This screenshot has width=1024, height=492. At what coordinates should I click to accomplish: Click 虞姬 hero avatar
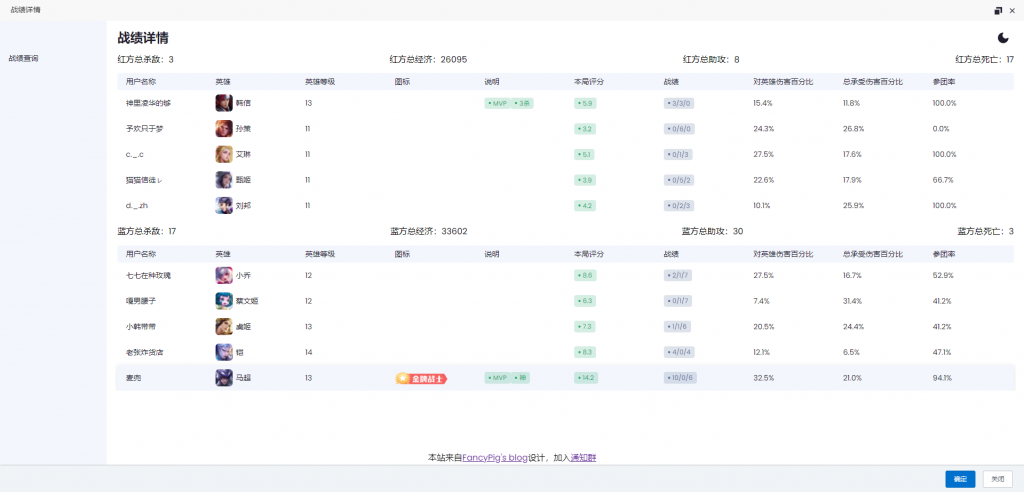(224, 327)
